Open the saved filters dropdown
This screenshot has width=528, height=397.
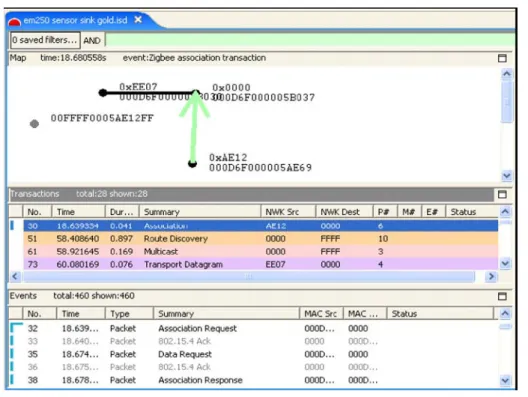coord(45,40)
